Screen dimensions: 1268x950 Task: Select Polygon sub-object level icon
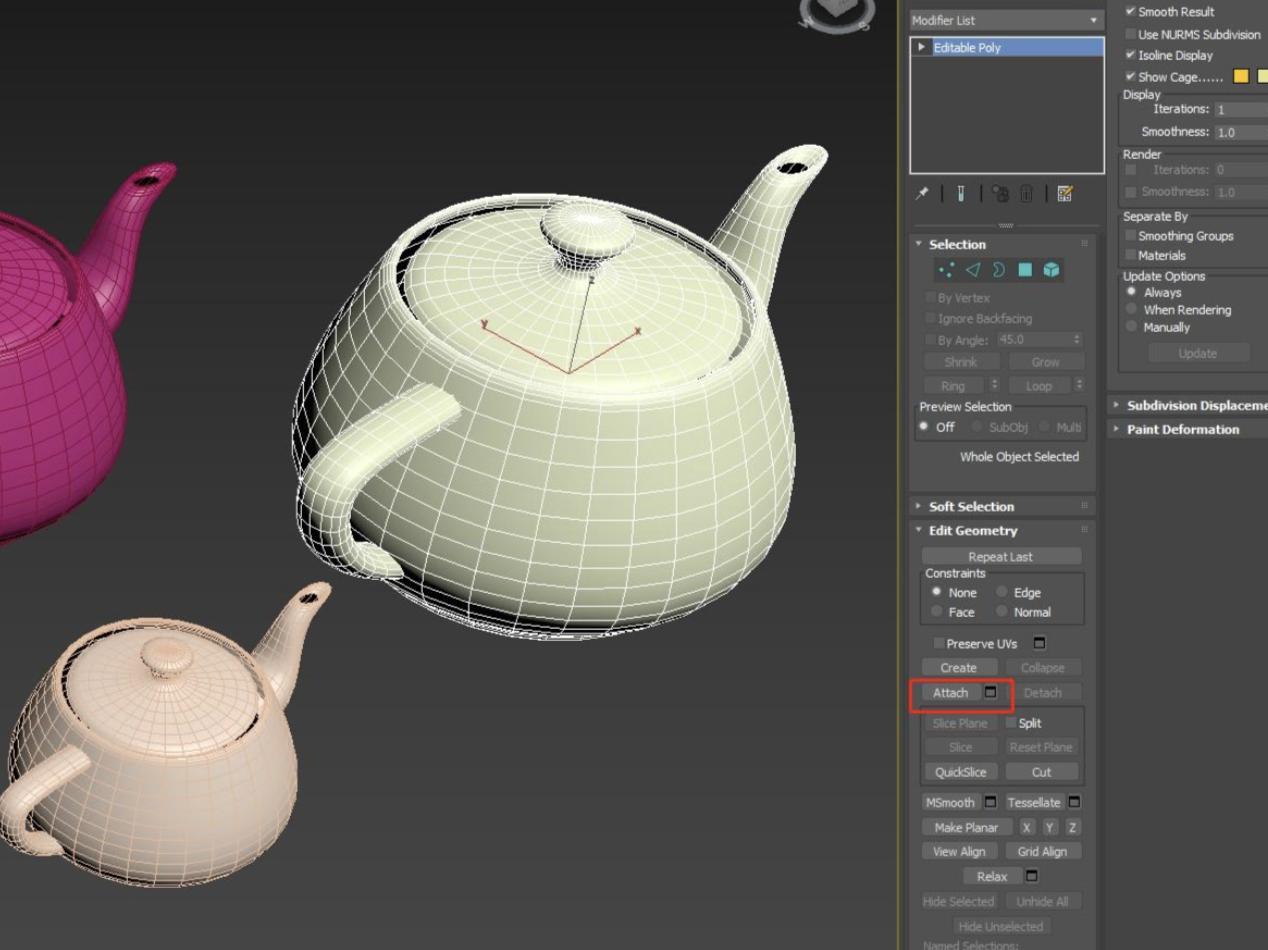pos(1024,270)
